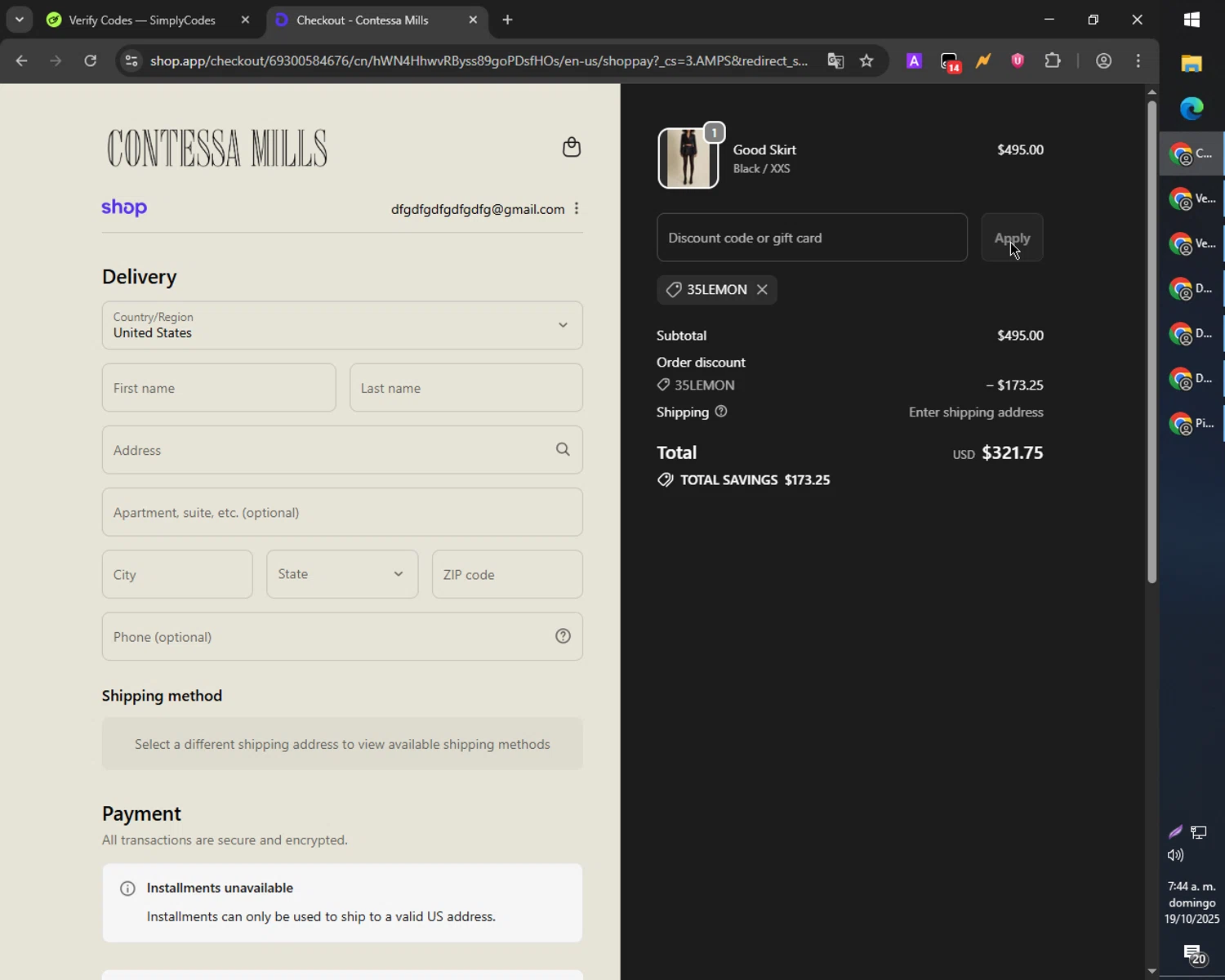Open extension with red 14 badge
1225x980 pixels.
[x=950, y=62]
